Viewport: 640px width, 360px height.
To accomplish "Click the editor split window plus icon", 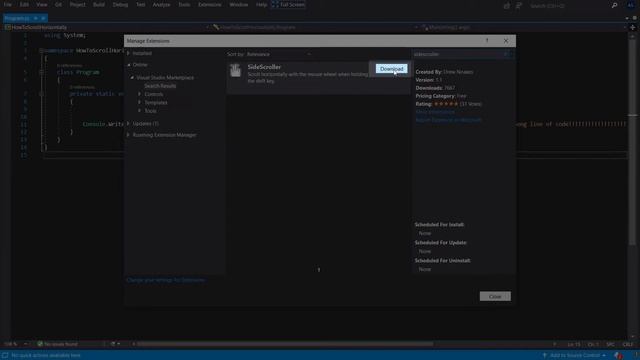I will 633,27.
